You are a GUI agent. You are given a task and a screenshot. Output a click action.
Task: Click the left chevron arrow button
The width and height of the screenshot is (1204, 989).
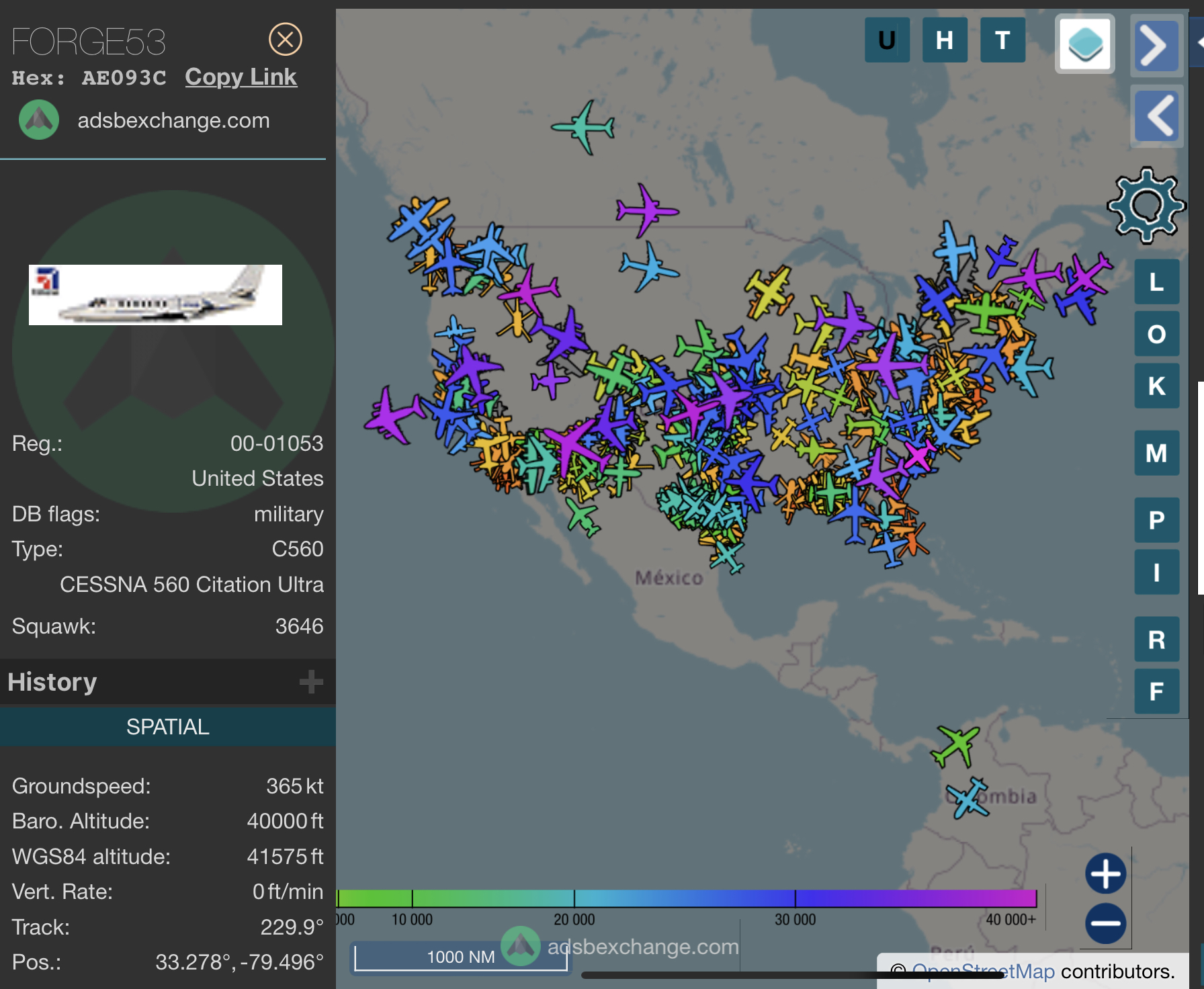[1156, 116]
